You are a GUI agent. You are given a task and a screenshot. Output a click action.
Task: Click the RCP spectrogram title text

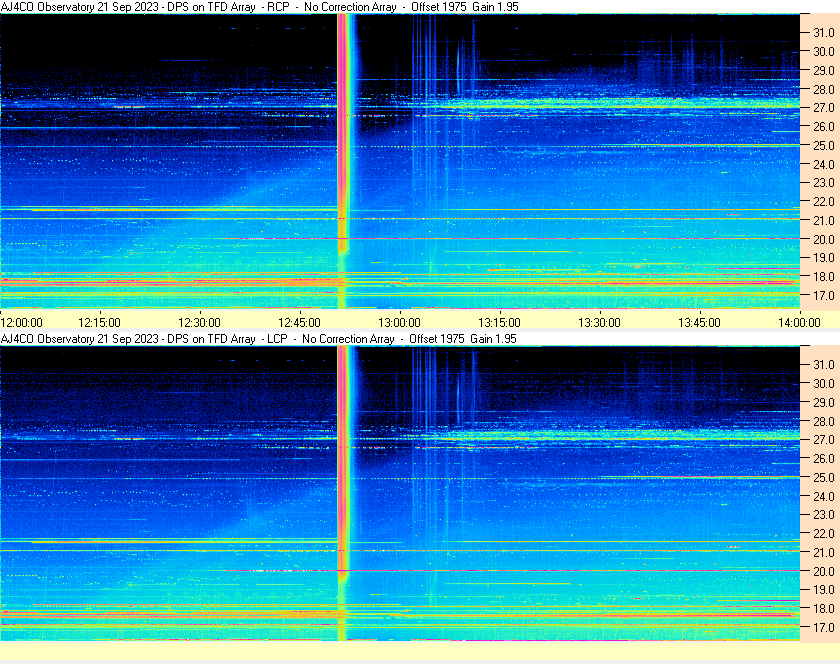click(x=260, y=7)
